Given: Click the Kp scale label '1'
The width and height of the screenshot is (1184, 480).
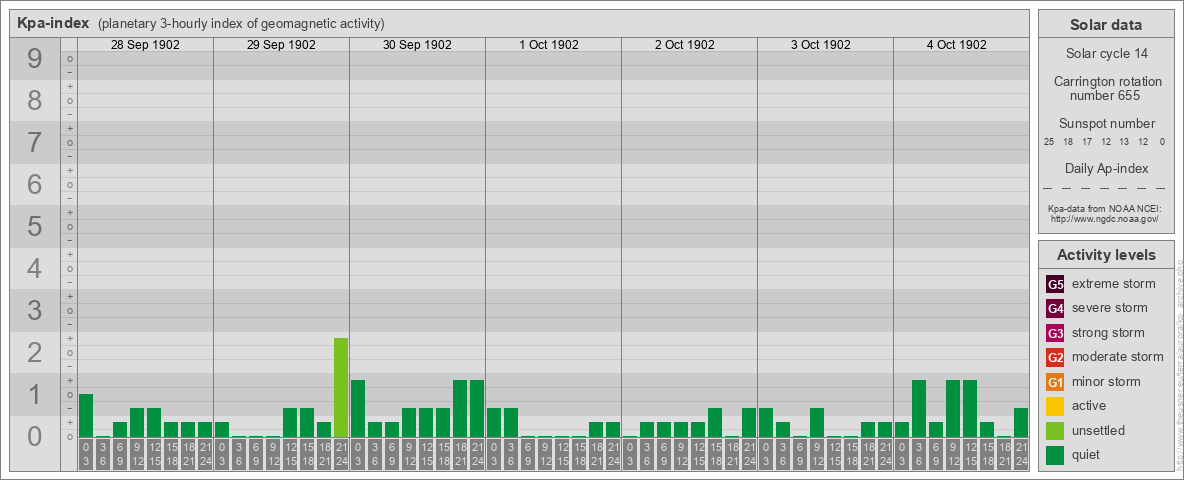Looking at the screenshot, I should point(35,394).
